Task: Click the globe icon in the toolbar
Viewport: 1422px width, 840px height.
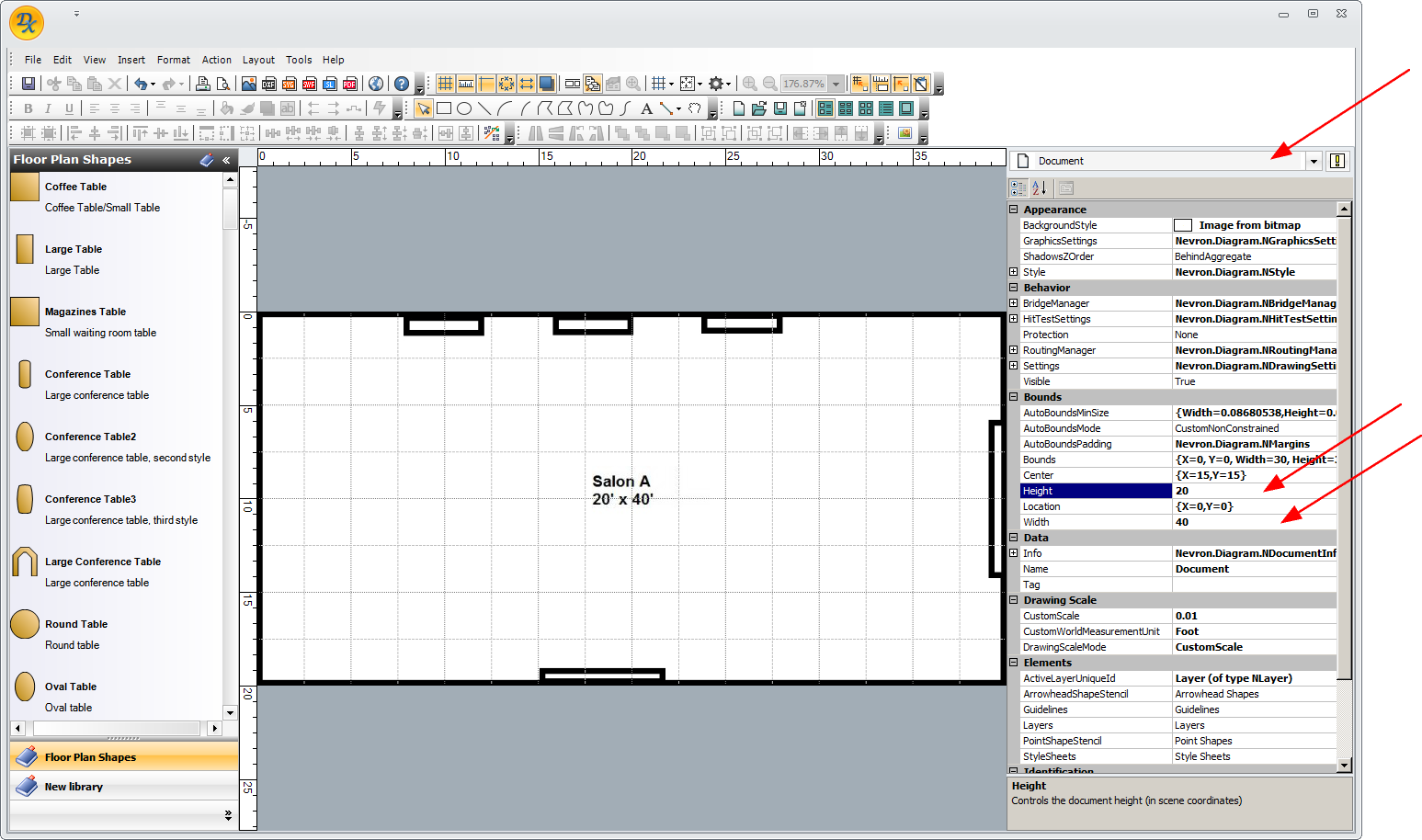Action: tap(376, 84)
